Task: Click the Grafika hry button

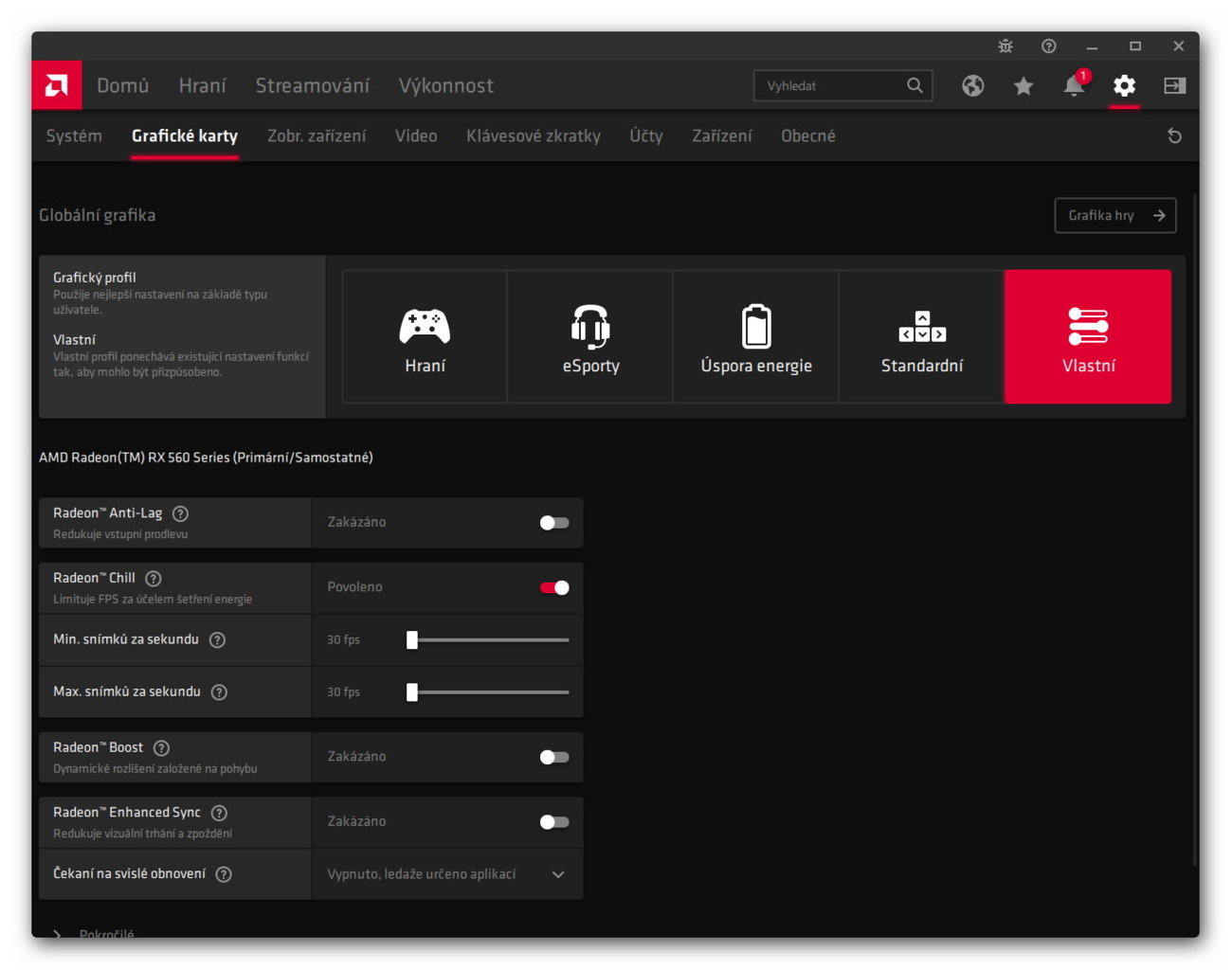Action: click(x=1115, y=215)
